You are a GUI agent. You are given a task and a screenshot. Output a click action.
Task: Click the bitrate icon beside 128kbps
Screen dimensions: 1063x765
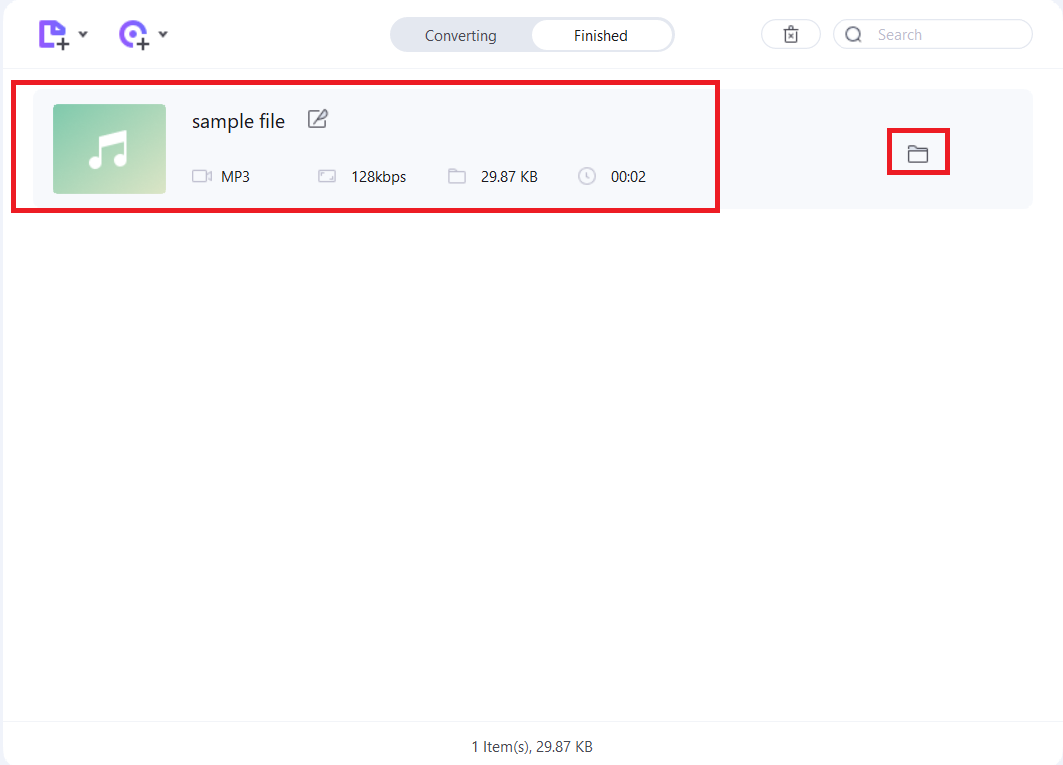tap(327, 176)
